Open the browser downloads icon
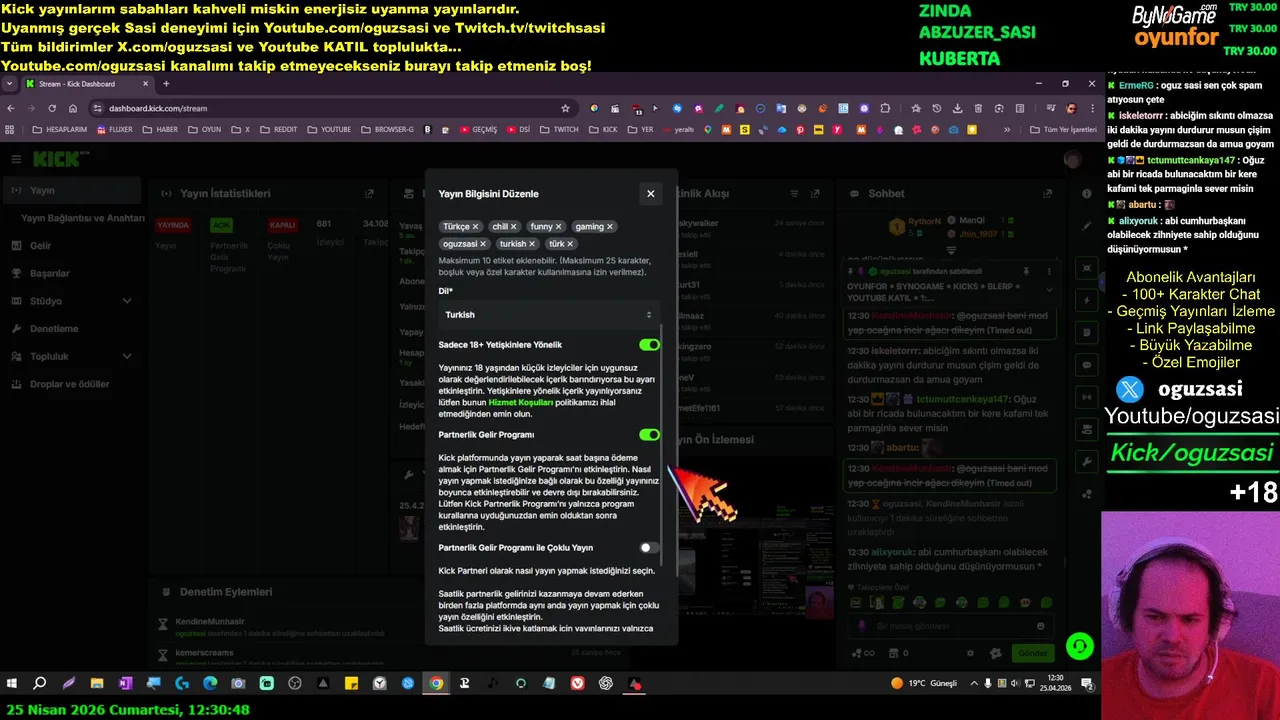 (957, 108)
